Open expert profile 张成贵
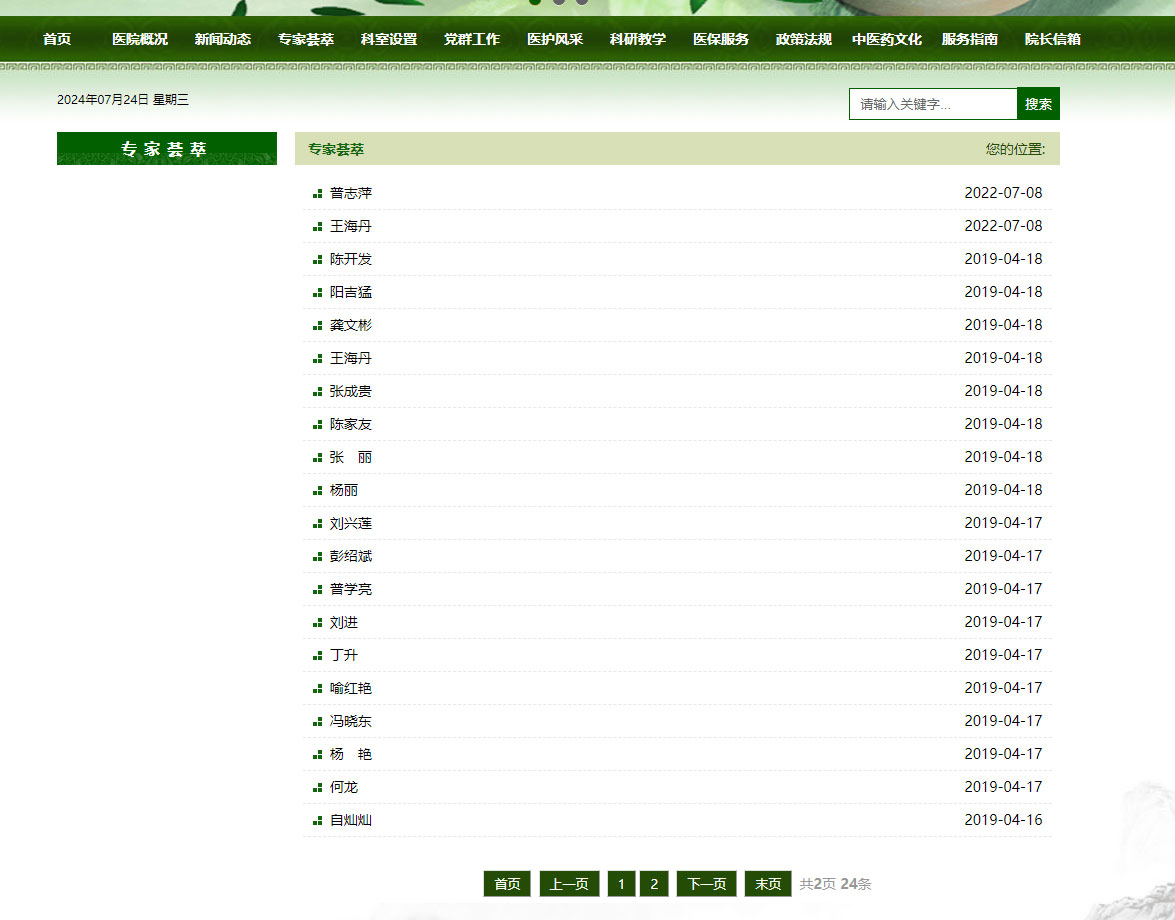1175x920 pixels. [x=351, y=391]
